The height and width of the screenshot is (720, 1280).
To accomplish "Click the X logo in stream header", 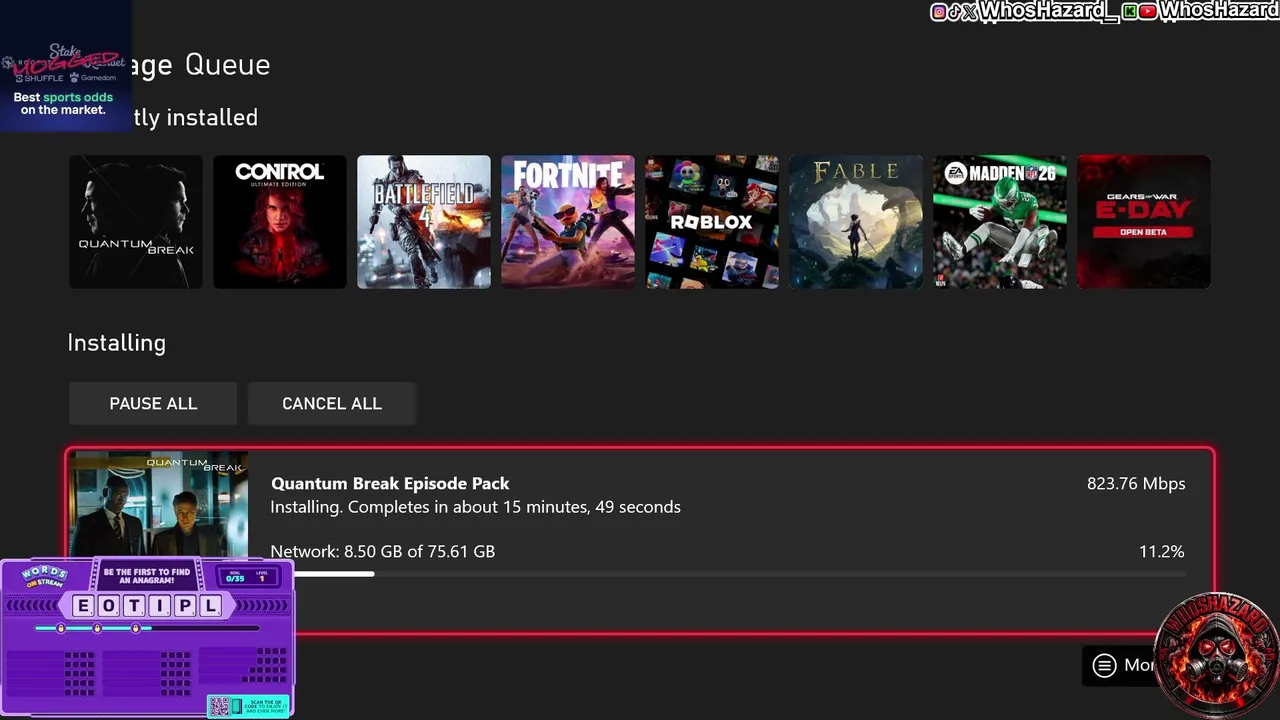I will click(970, 11).
